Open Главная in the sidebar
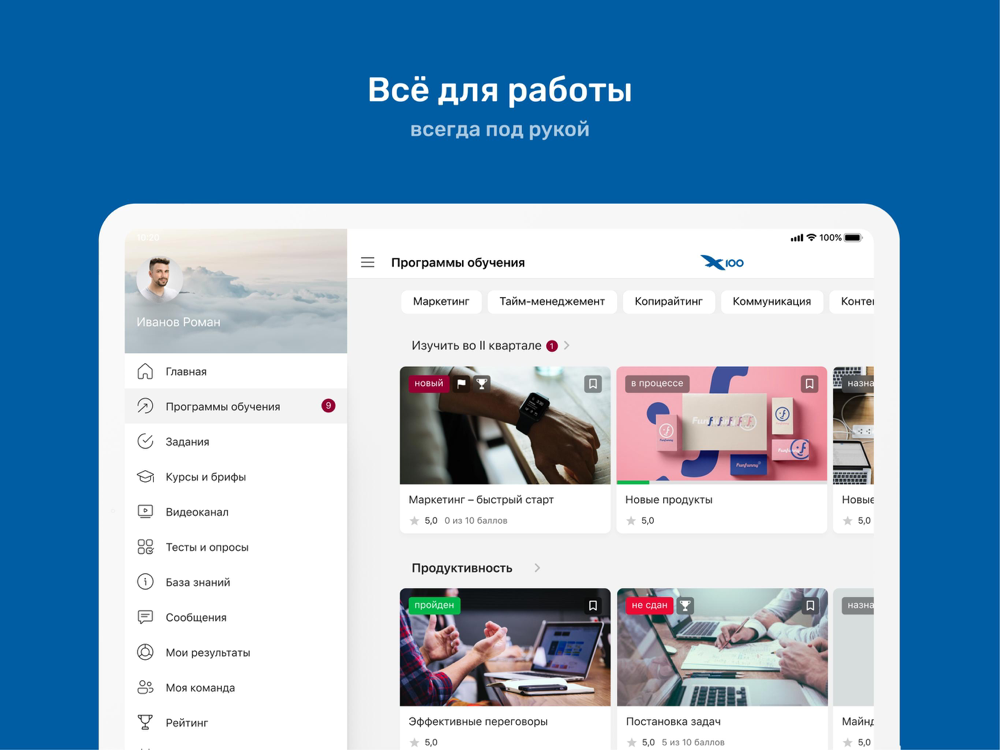1000x750 pixels. (236, 371)
